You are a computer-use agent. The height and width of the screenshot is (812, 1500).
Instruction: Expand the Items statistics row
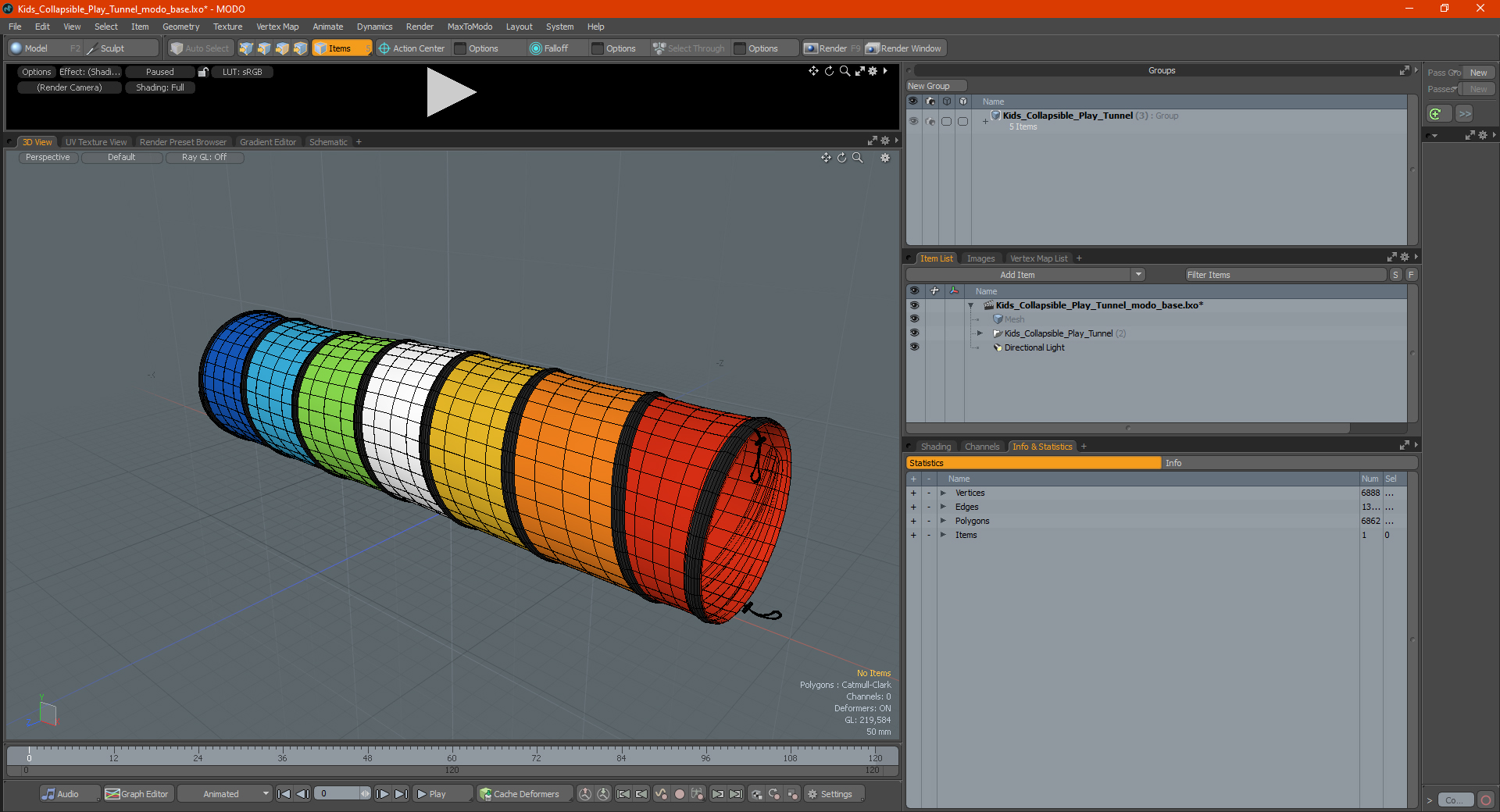[x=943, y=535]
